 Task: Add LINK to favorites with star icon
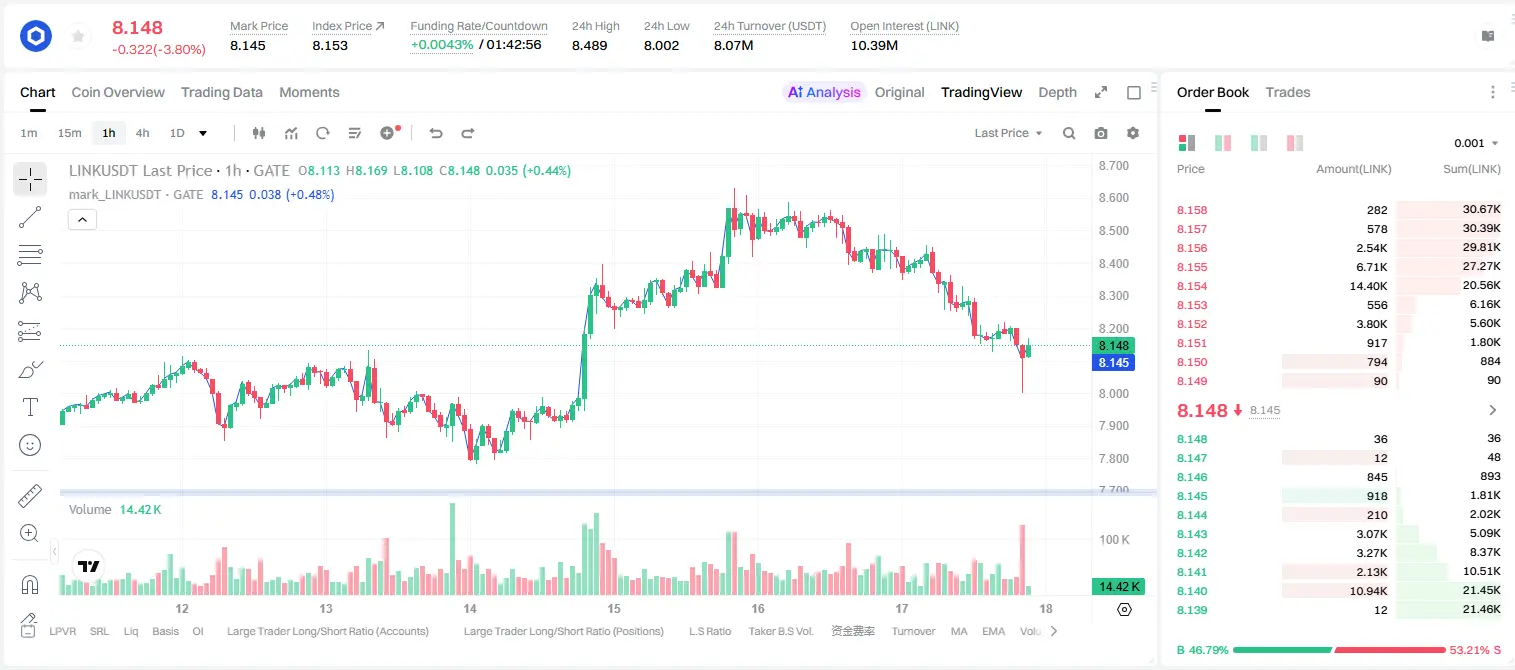tap(78, 37)
